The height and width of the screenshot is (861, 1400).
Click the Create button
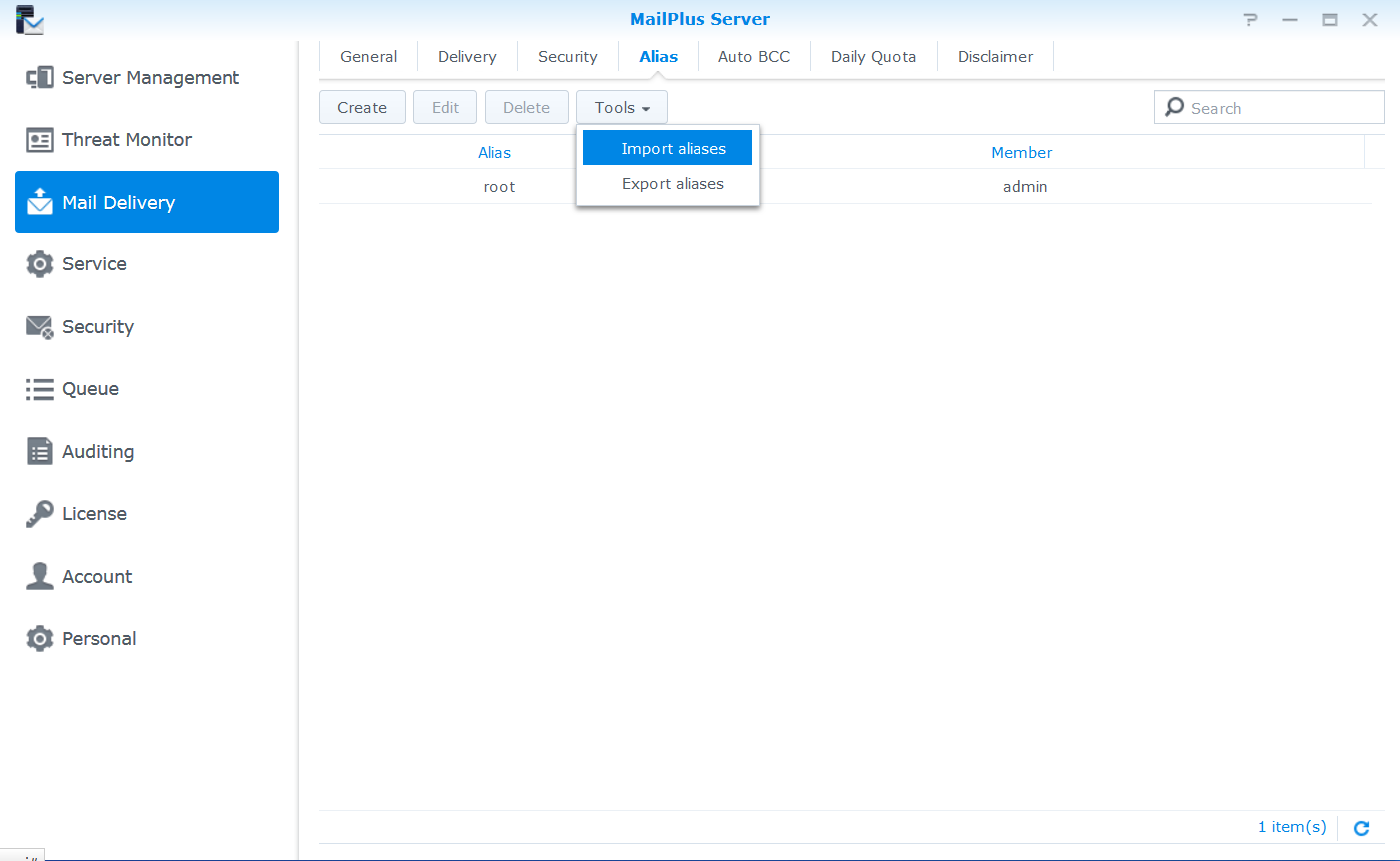[x=362, y=107]
